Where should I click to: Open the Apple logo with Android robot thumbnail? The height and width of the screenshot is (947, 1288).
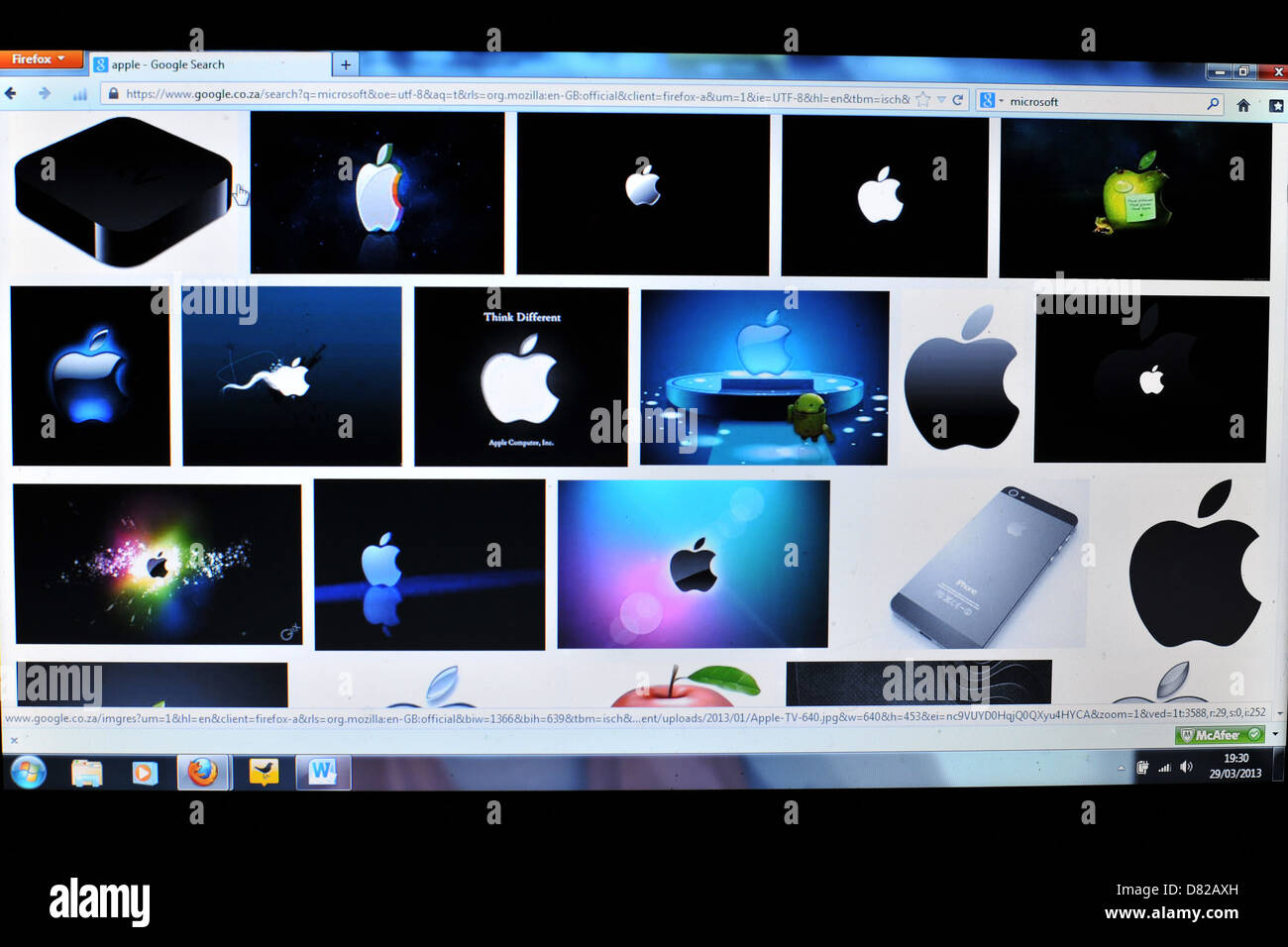click(765, 377)
